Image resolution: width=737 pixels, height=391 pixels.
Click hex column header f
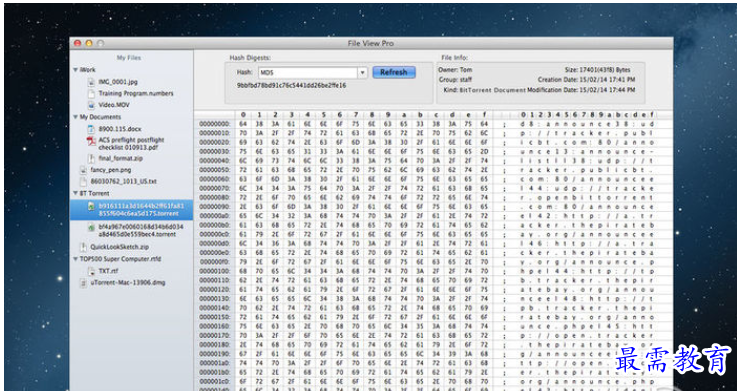pyautogui.click(x=484, y=115)
